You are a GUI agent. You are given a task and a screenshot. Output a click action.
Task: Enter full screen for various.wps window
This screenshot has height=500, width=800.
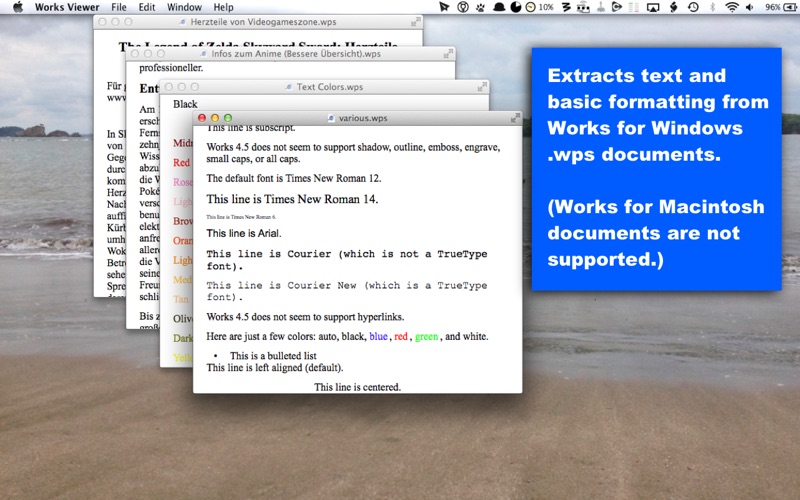pyautogui.click(x=515, y=118)
